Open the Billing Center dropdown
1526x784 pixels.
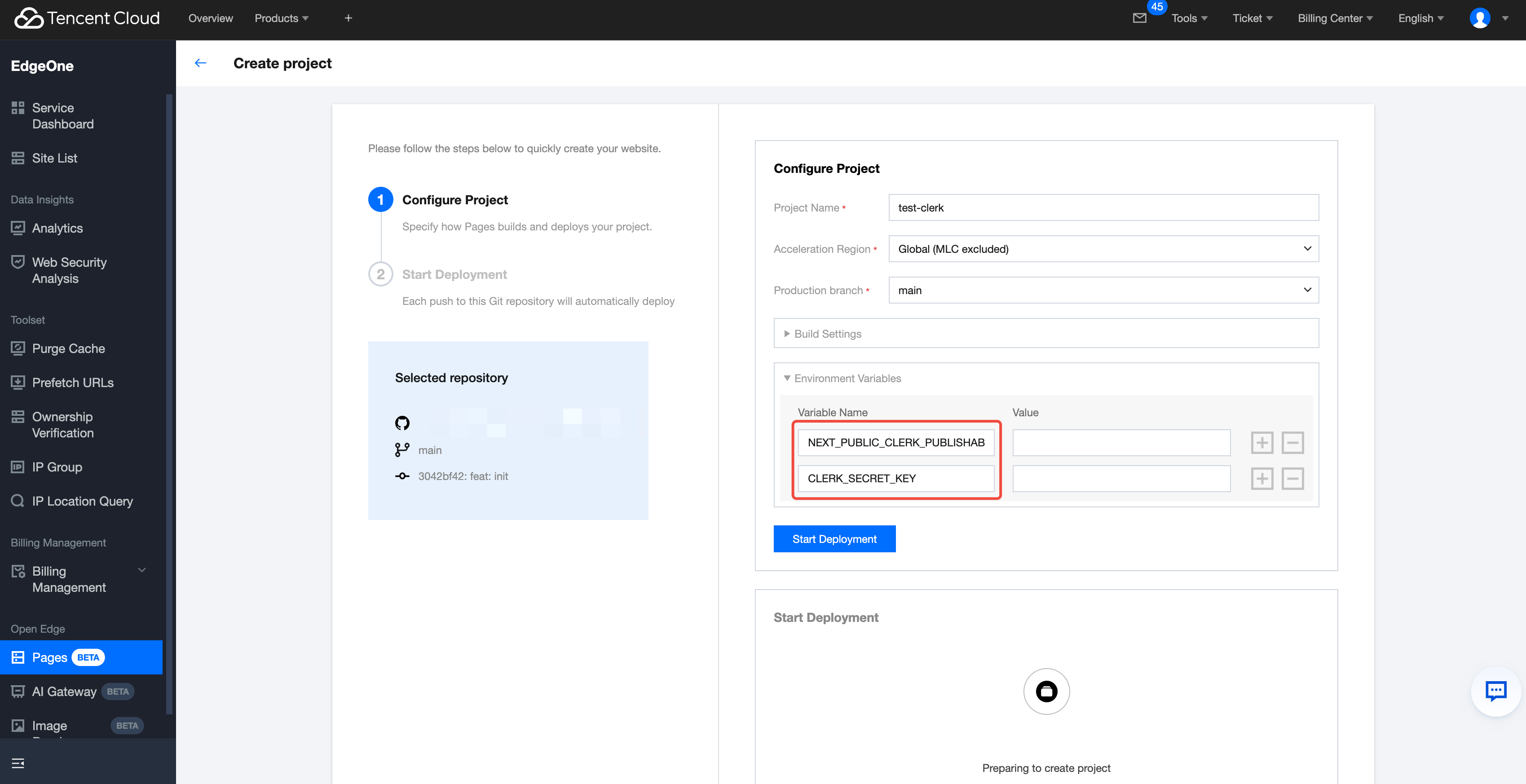[x=1335, y=18]
